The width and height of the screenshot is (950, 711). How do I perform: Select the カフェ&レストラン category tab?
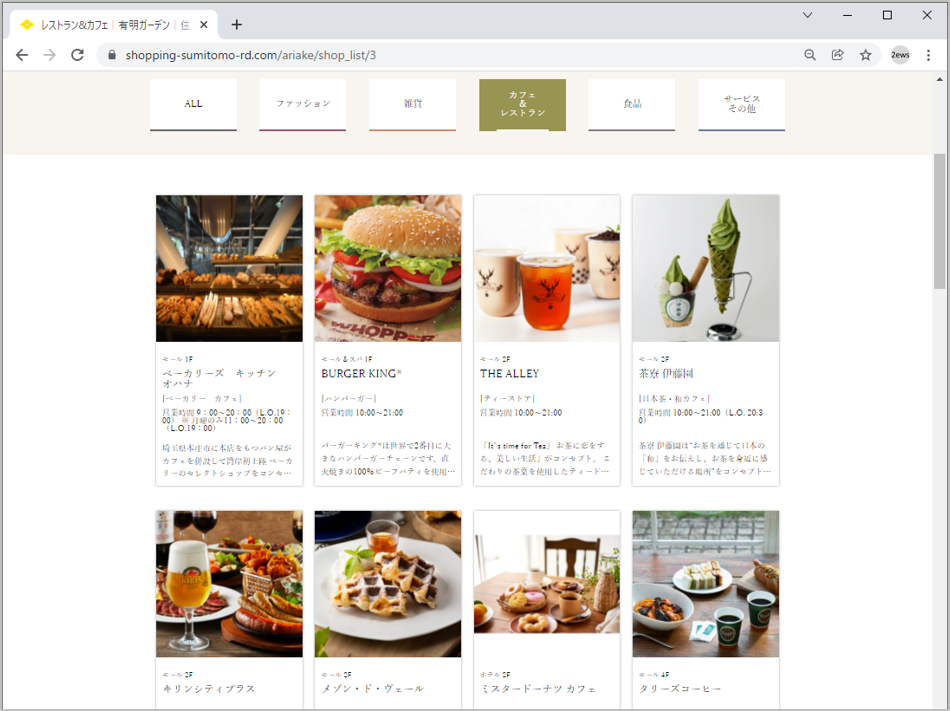point(522,104)
